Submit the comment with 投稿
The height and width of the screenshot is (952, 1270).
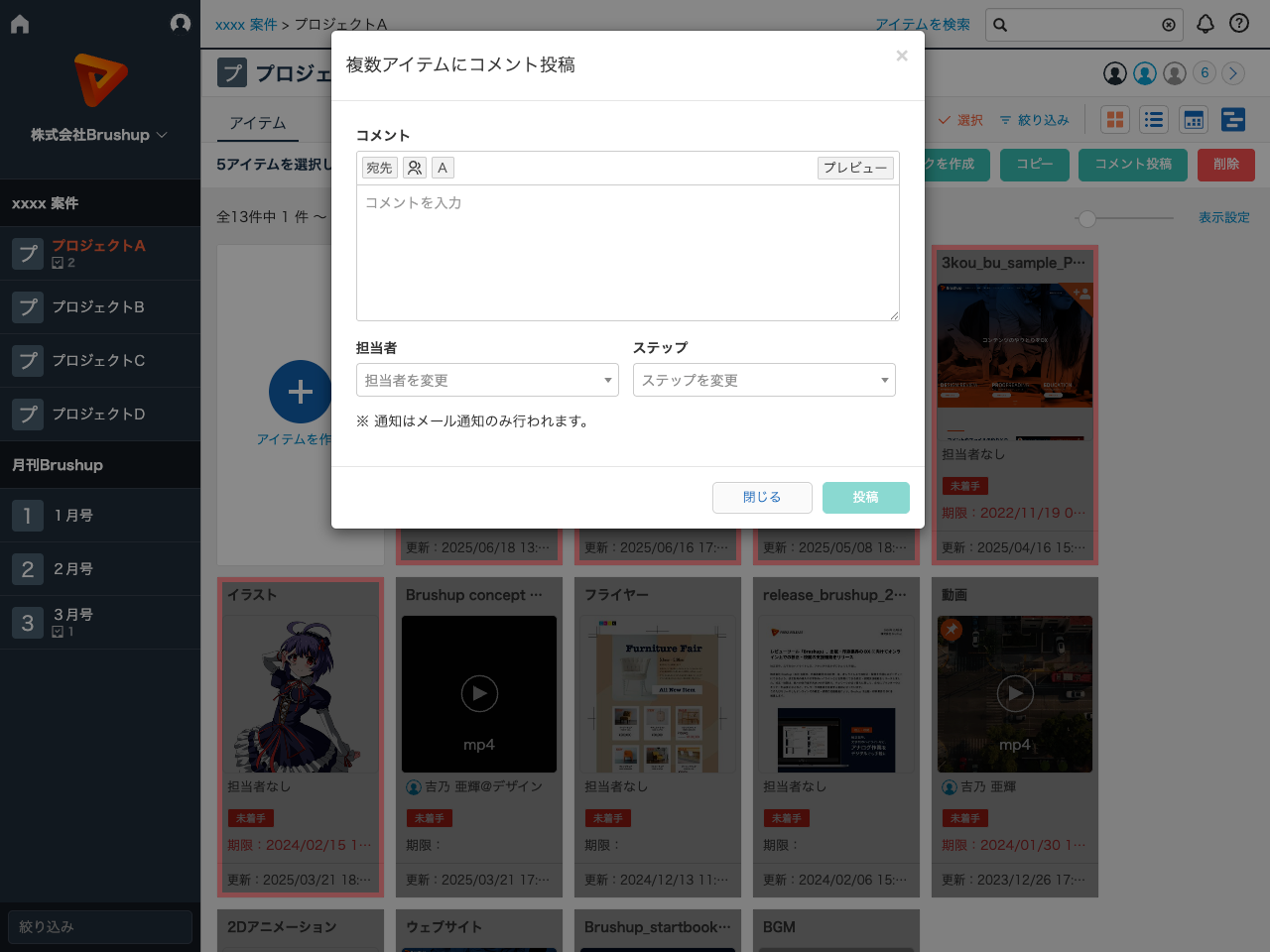point(865,497)
